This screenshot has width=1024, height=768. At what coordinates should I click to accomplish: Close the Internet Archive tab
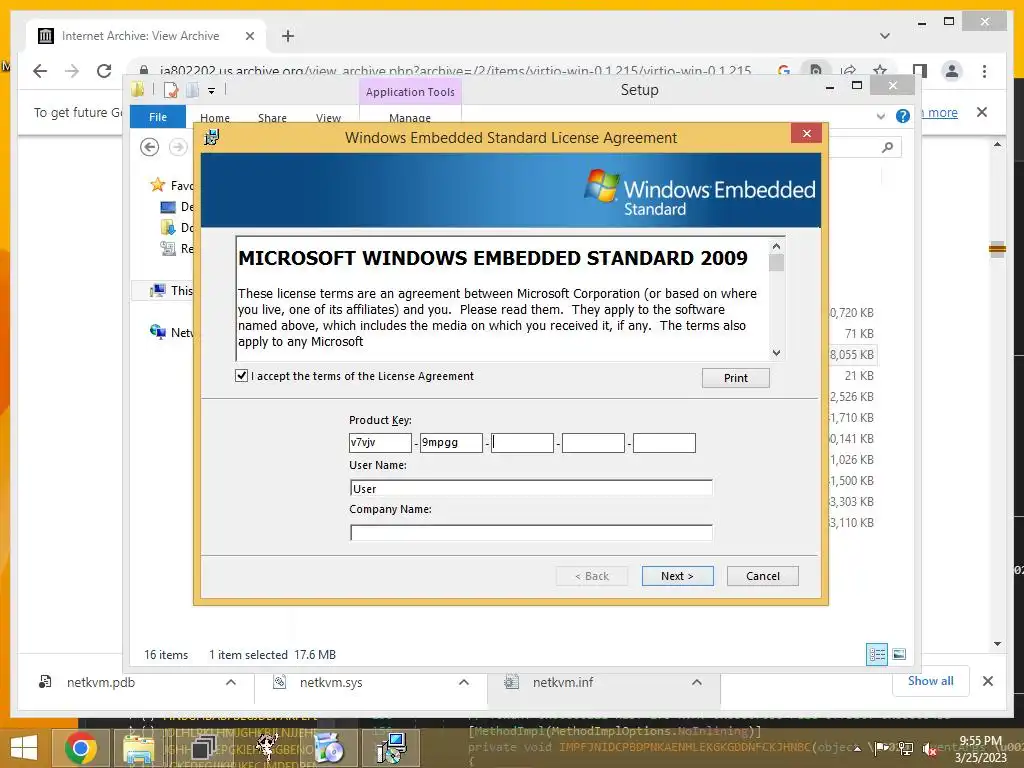[249, 36]
